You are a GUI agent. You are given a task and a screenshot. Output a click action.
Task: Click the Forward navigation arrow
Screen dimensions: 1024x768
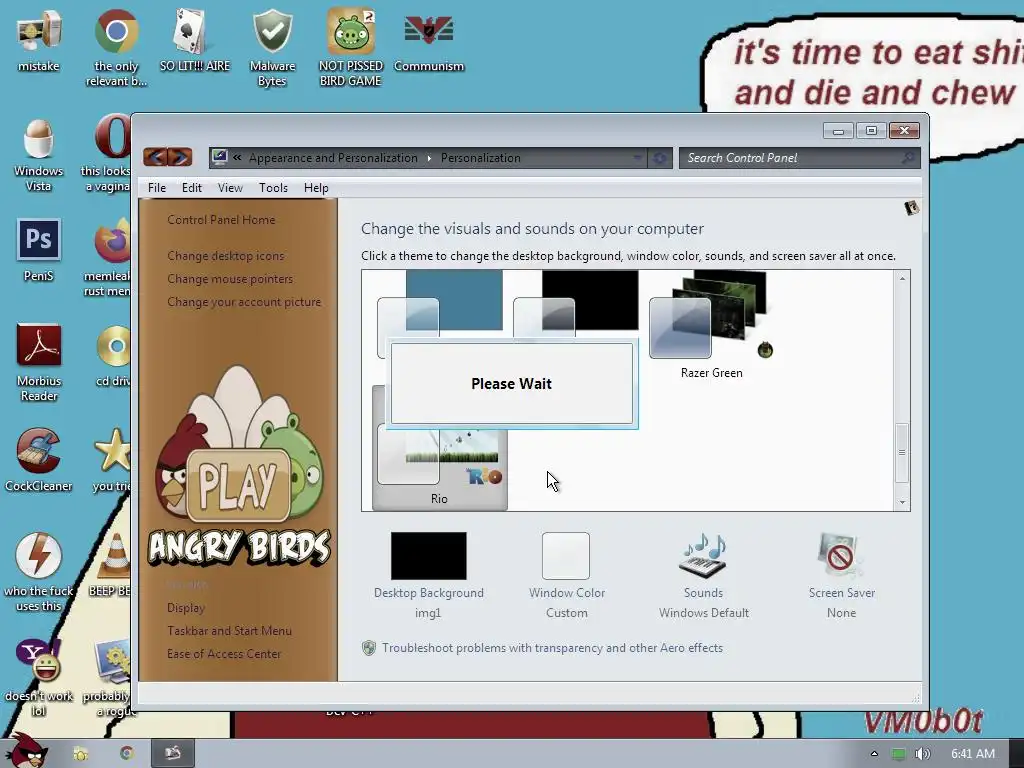(x=180, y=157)
